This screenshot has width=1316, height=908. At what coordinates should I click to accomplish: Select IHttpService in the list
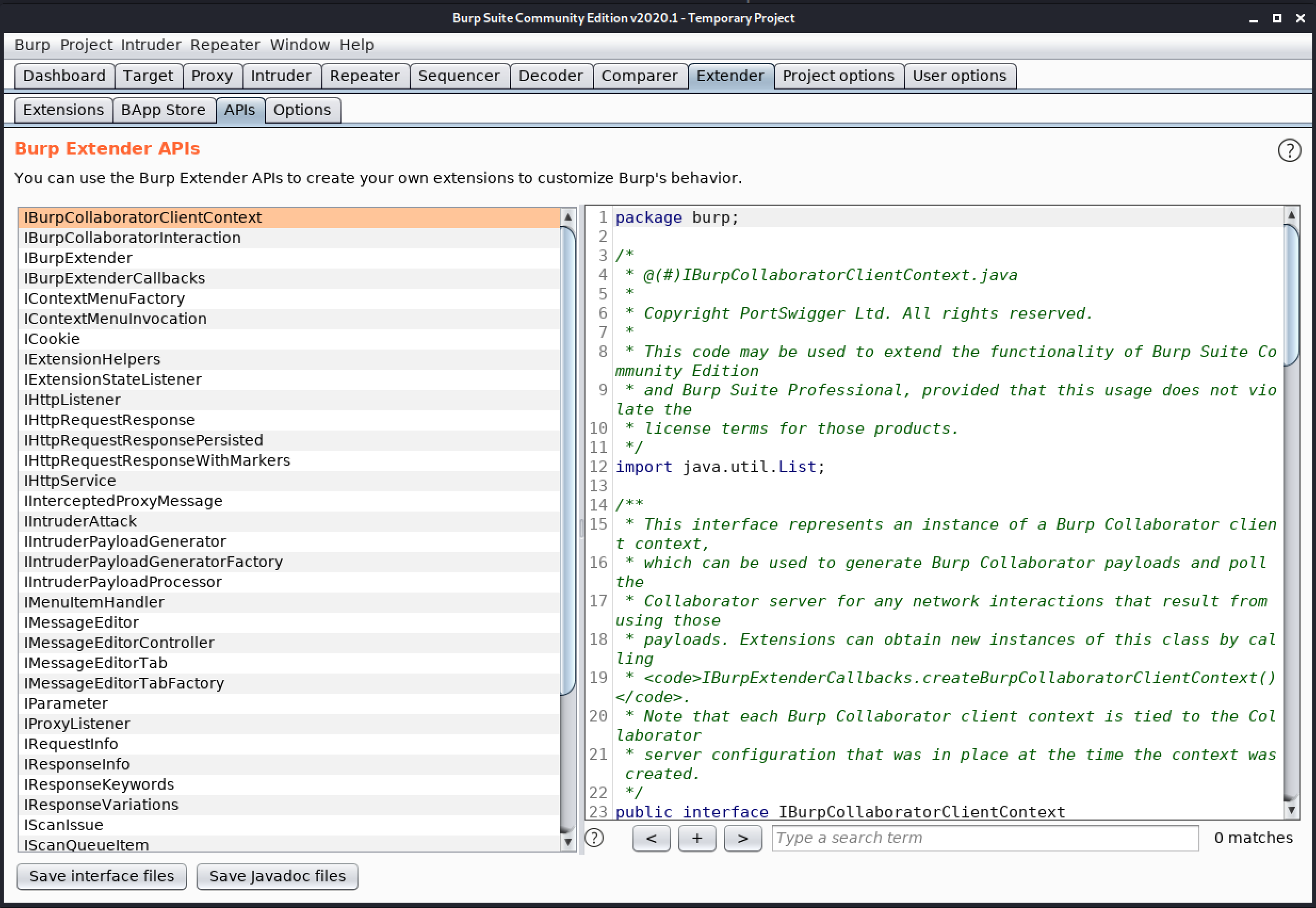click(289, 480)
